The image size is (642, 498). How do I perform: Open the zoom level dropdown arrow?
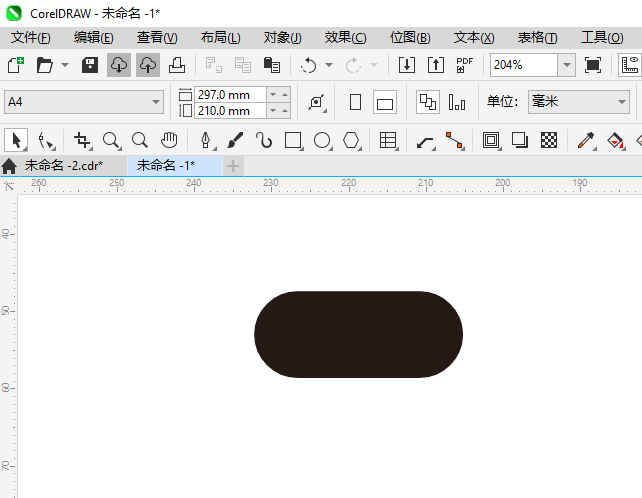(x=567, y=65)
